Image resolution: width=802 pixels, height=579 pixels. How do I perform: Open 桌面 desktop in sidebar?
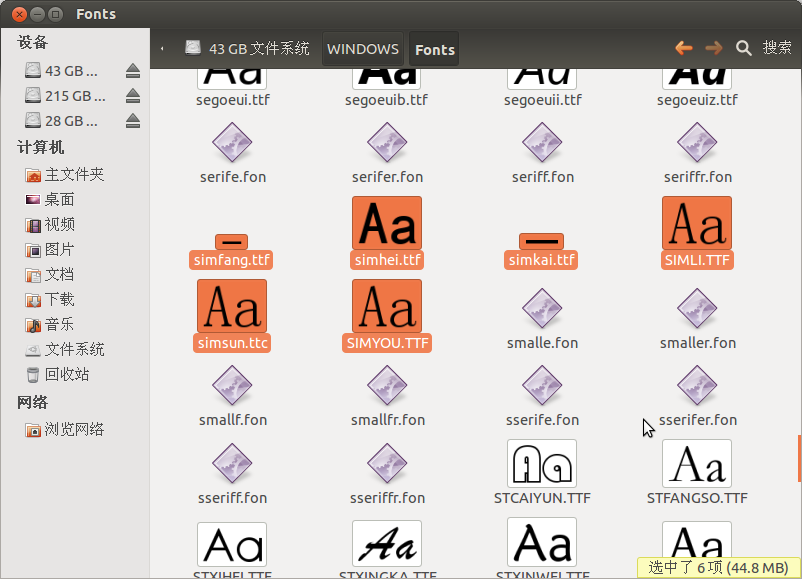[50, 199]
